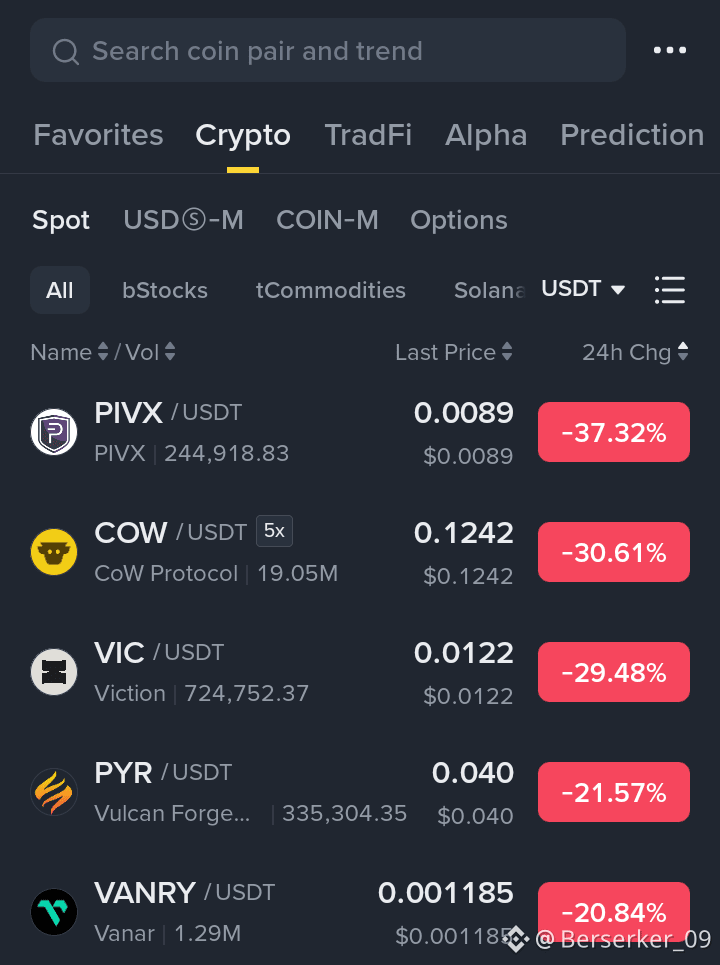Click the list view layout icon

pos(670,290)
